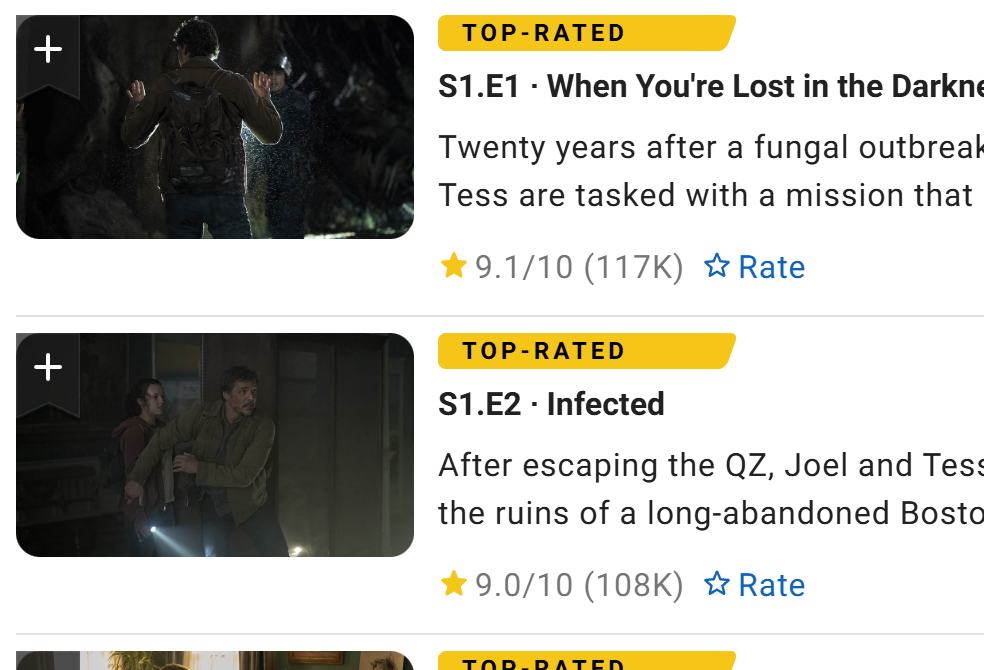Click the yellow star beside 9.1/10

coord(454,265)
